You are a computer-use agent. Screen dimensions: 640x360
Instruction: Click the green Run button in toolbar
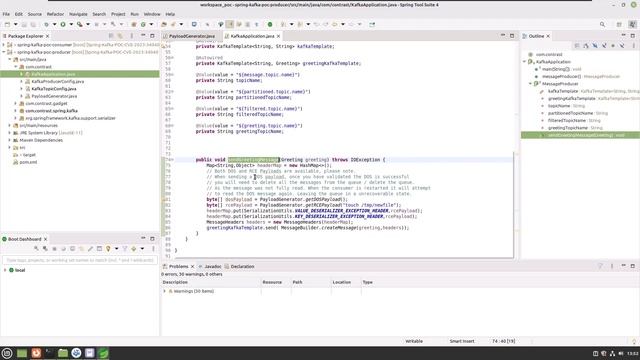point(63,24)
